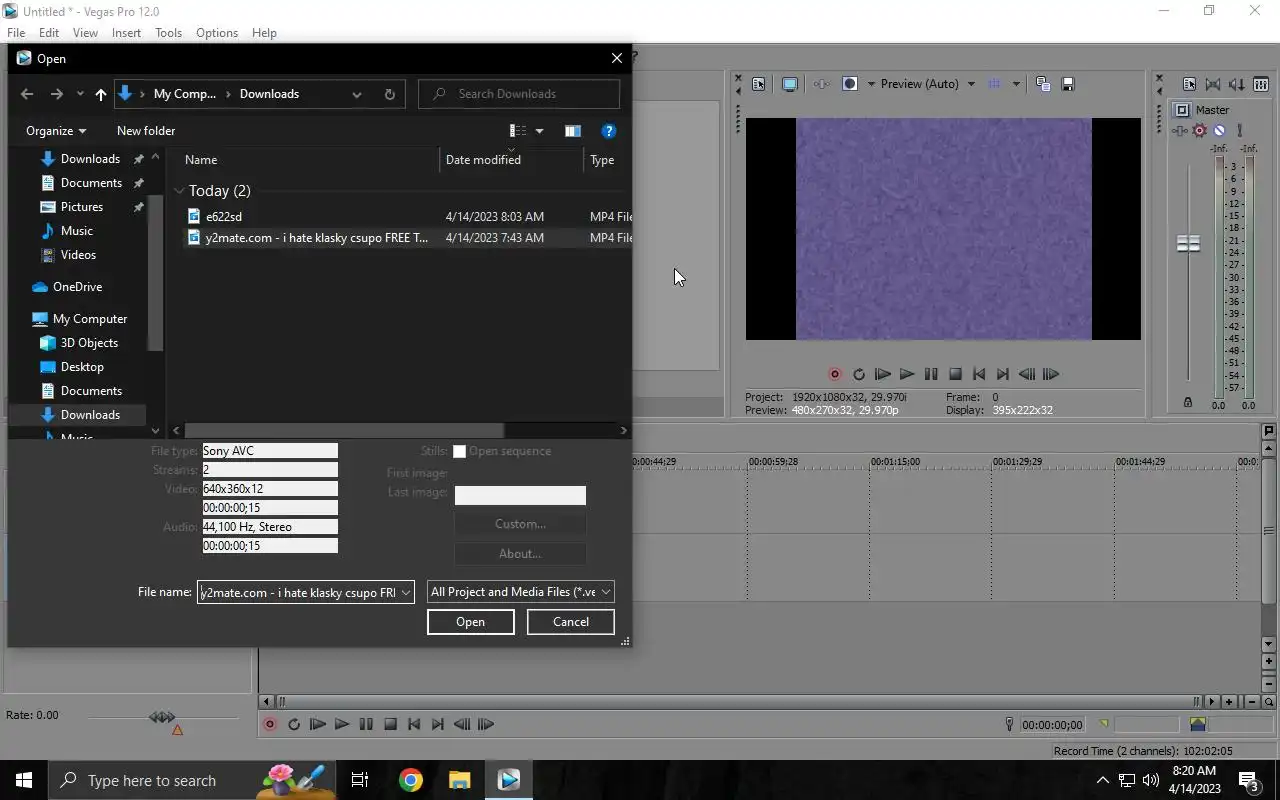Viewport: 1280px width, 800px height.
Task: Click Downmix Output icon in mixer toolbar
Action: tap(1213, 84)
